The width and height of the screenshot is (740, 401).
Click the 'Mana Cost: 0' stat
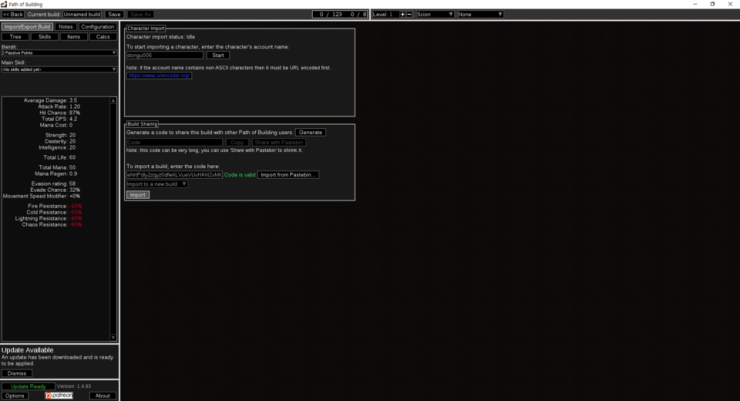[x=57, y=125]
